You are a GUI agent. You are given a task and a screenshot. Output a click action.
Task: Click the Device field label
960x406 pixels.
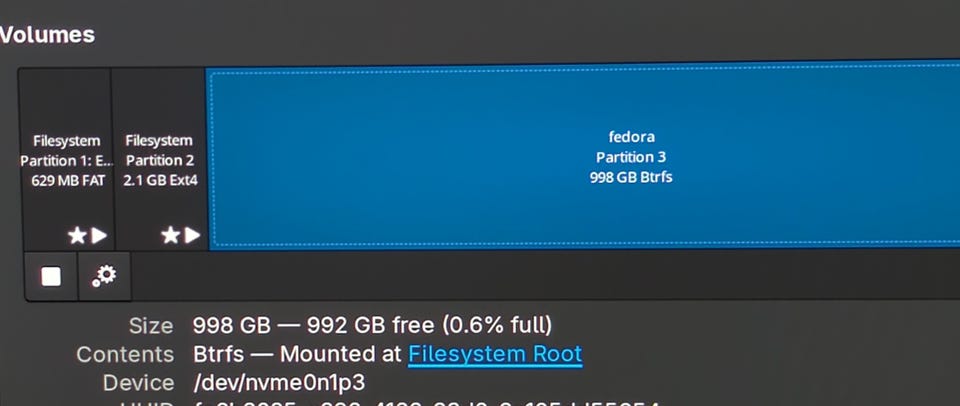(x=138, y=383)
